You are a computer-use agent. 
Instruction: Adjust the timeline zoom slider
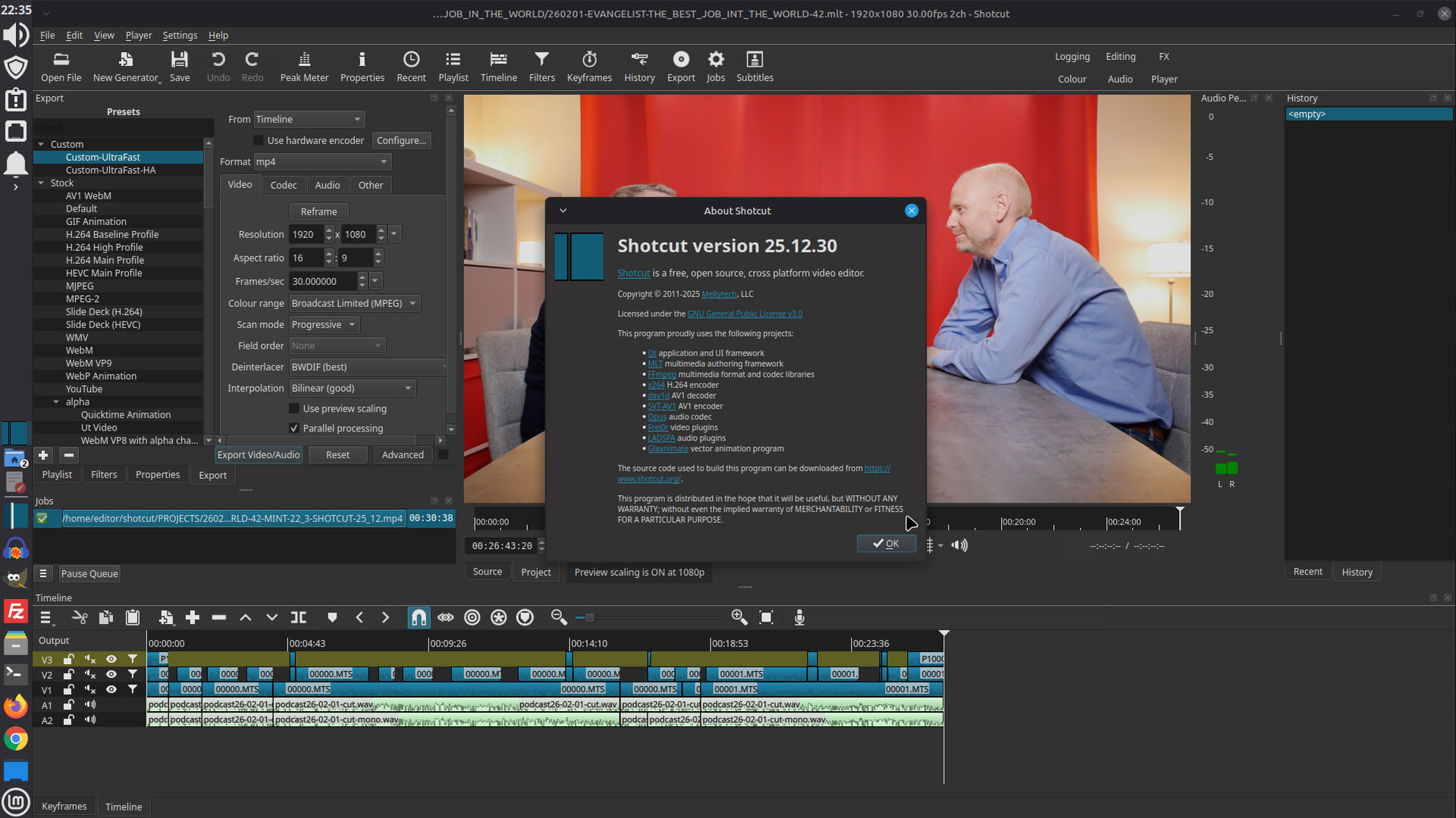[x=590, y=618]
